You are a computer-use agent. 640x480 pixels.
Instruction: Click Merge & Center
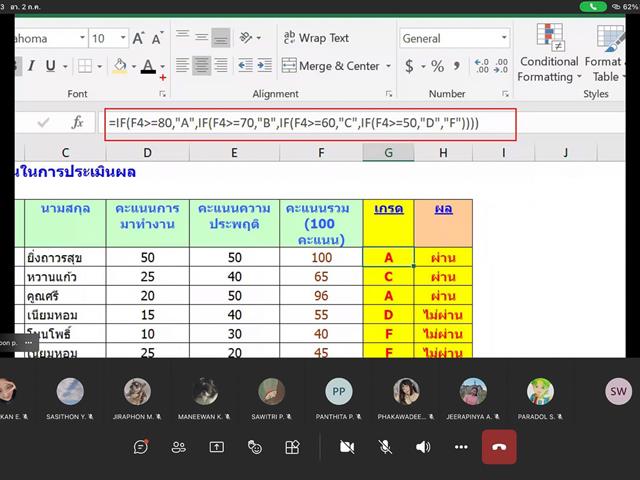click(x=331, y=66)
